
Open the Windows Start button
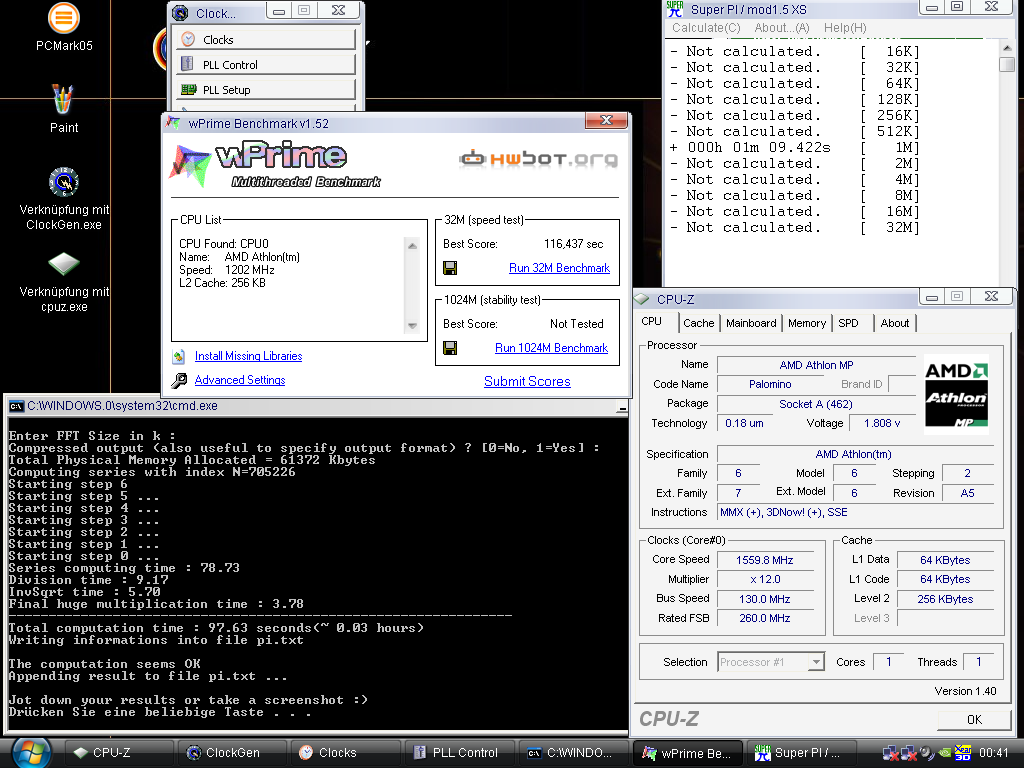[x=31, y=753]
